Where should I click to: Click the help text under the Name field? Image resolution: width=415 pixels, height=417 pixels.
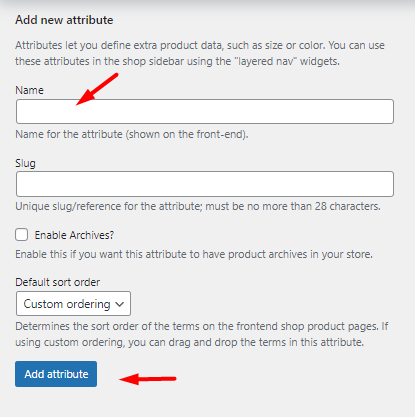point(132,134)
